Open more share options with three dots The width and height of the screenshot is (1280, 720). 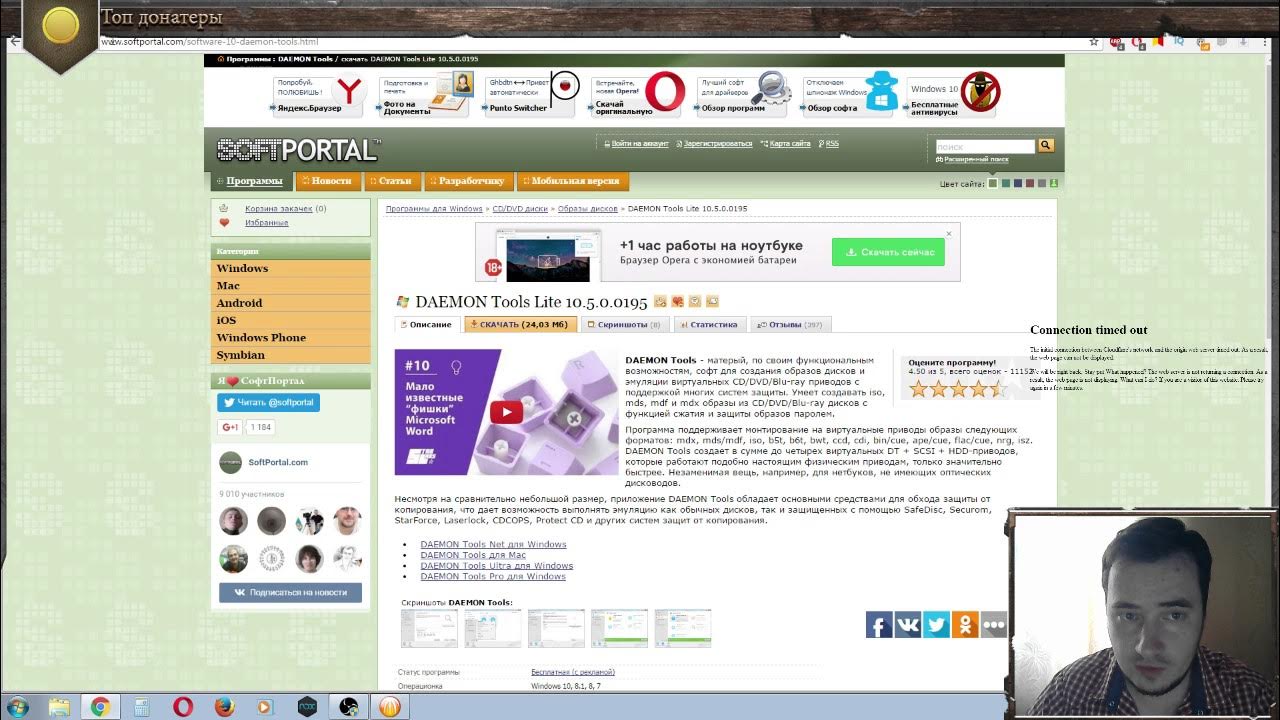point(993,624)
